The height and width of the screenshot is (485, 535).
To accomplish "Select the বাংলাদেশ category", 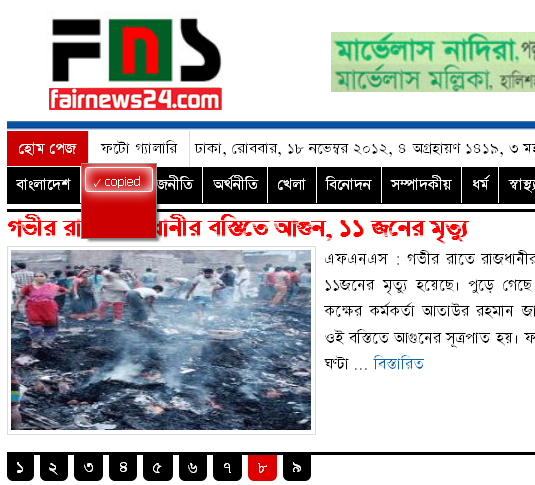I will click(x=43, y=185).
